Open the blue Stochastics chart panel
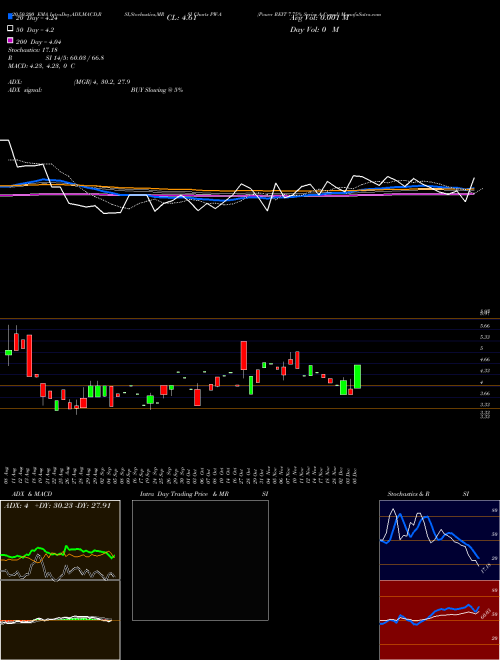 (x=439, y=540)
